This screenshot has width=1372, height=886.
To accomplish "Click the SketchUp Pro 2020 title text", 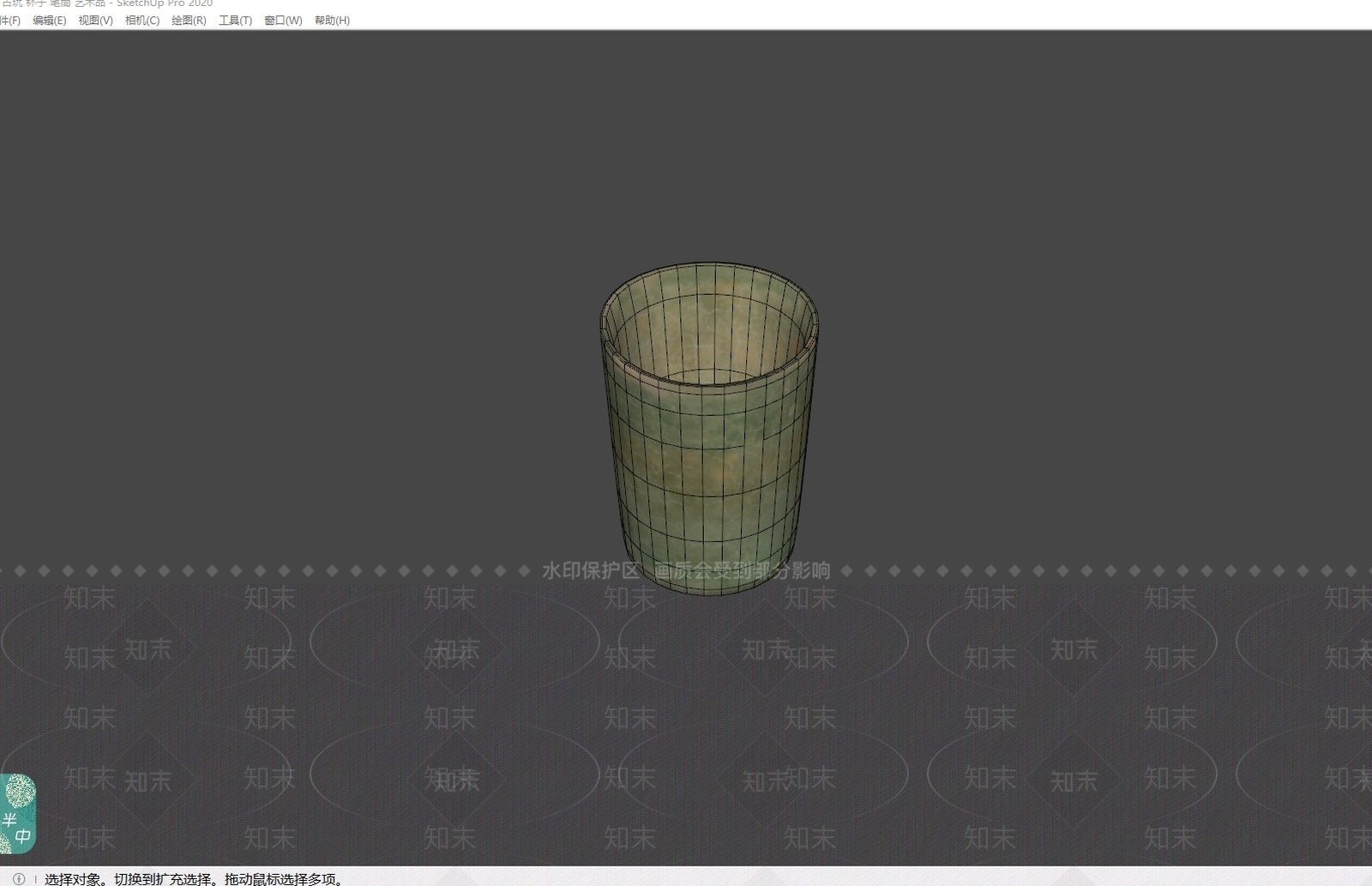I will tap(165, 3).
